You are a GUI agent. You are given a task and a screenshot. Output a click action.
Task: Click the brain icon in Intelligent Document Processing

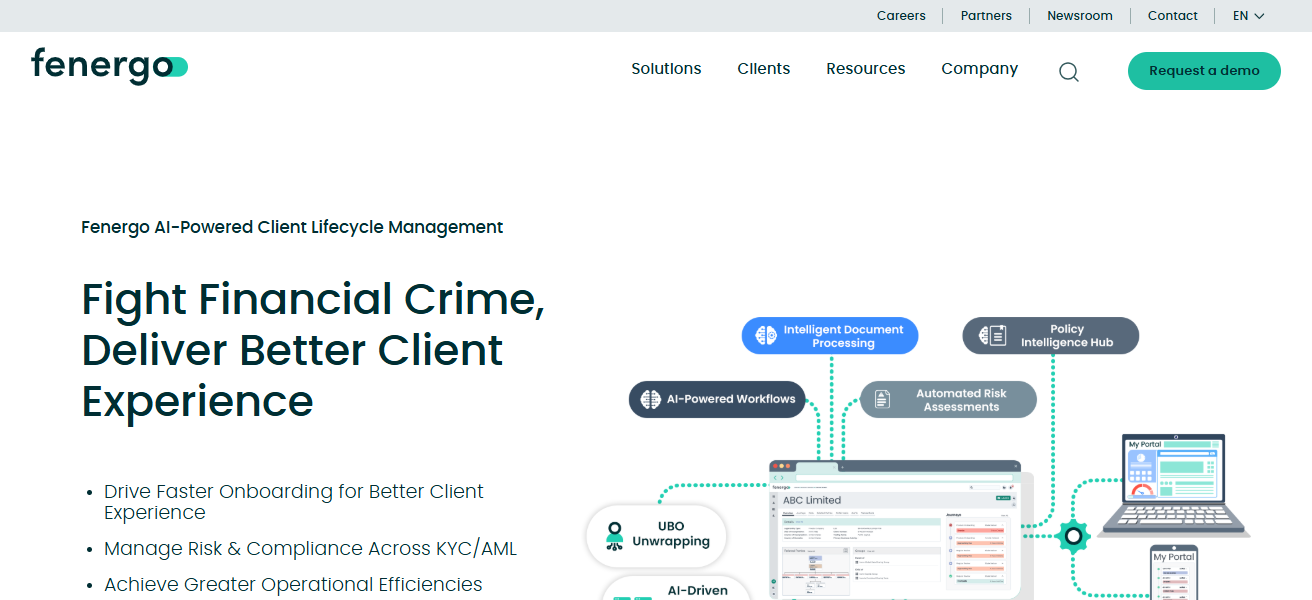point(766,336)
